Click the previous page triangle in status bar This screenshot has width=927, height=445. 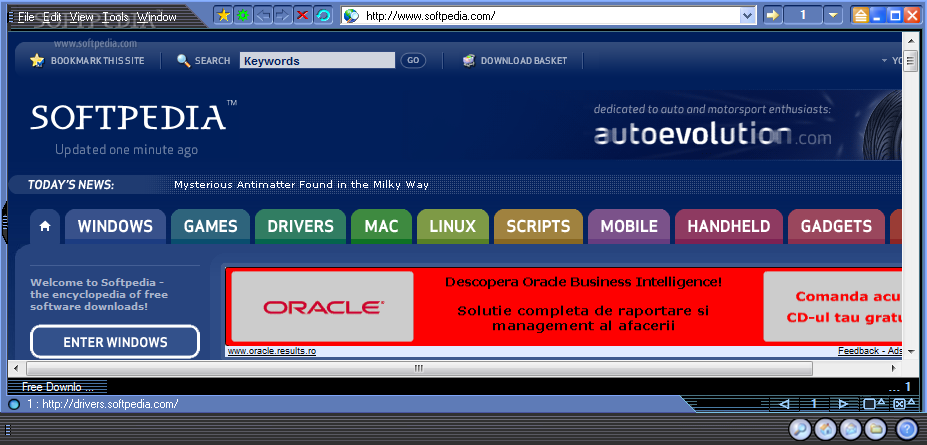tap(785, 404)
